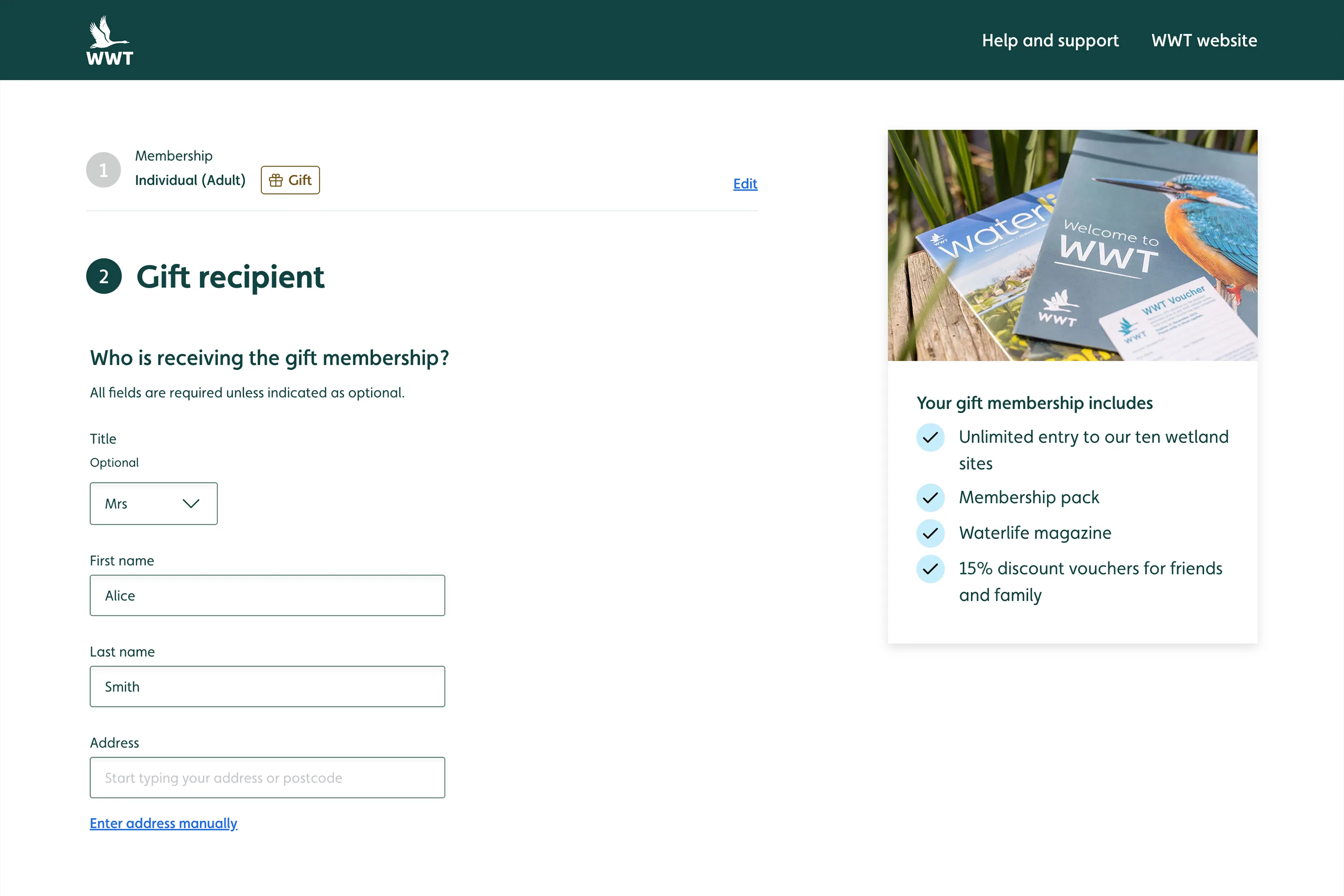Image resolution: width=1344 pixels, height=896 pixels.
Task: Go to WWT website header link
Action: click(1203, 41)
